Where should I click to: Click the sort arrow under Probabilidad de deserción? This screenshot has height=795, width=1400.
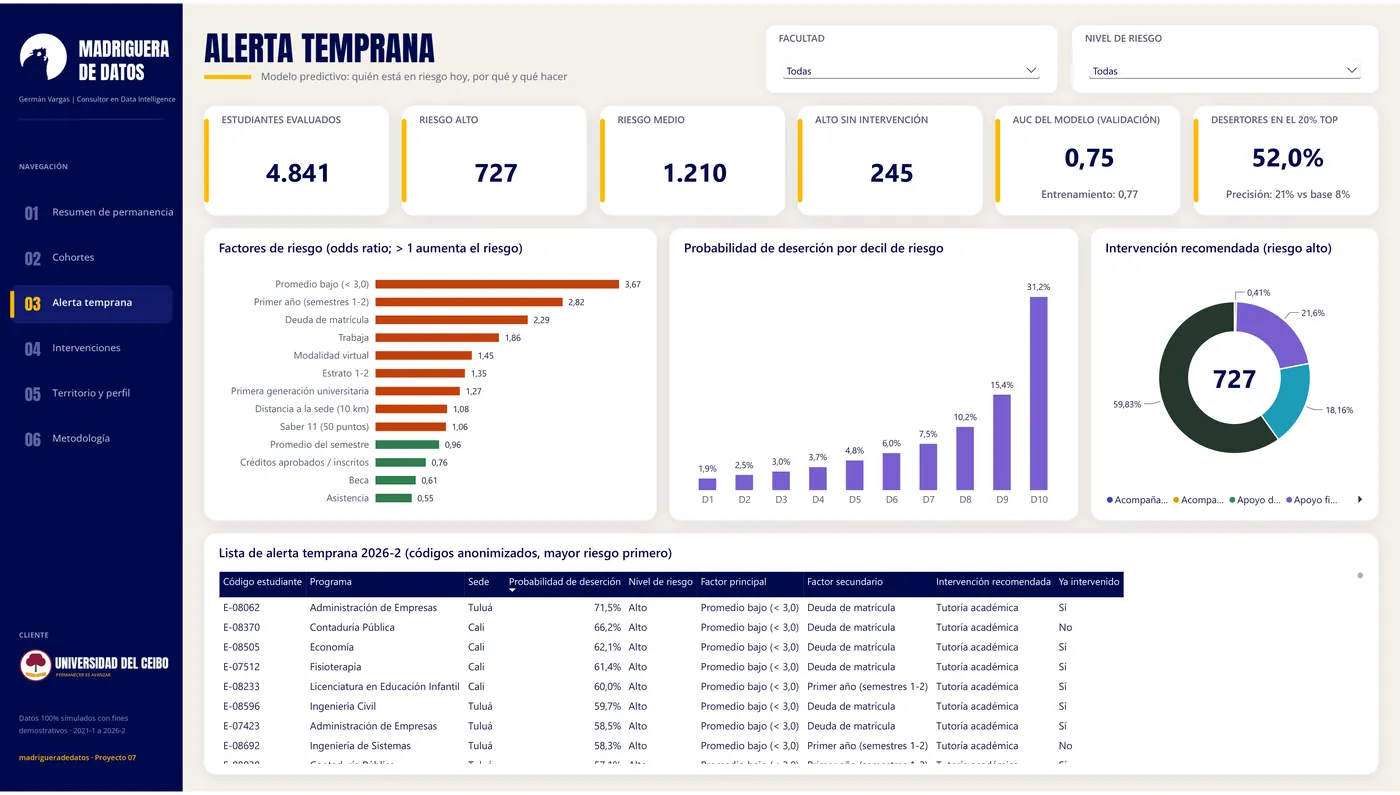pos(514,591)
